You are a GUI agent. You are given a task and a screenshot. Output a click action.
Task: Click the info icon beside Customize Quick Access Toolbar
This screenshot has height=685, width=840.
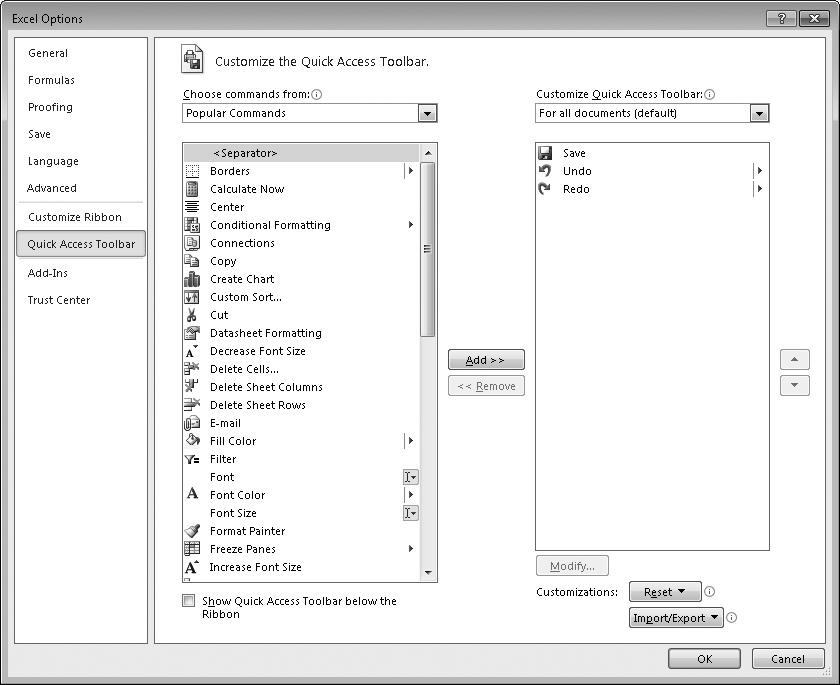pyautogui.click(x=710, y=95)
